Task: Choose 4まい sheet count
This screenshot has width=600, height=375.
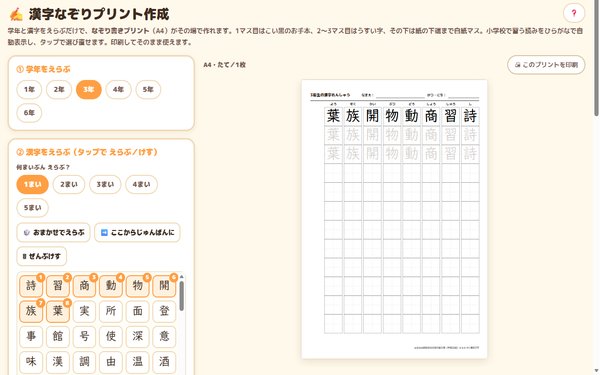Action: pyautogui.click(x=142, y=184)
